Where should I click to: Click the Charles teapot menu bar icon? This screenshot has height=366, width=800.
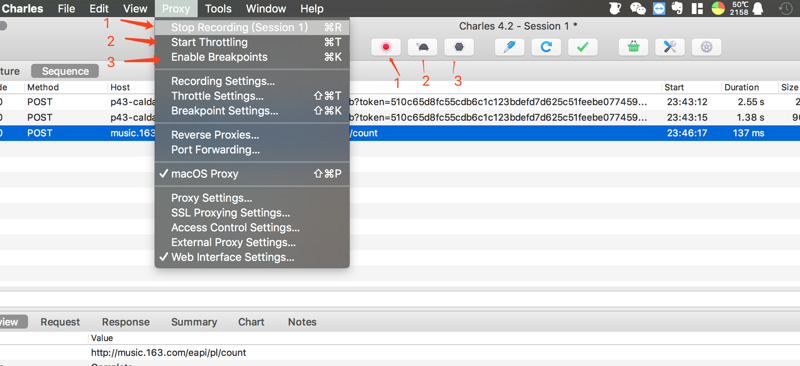click(x=616, y=8)
